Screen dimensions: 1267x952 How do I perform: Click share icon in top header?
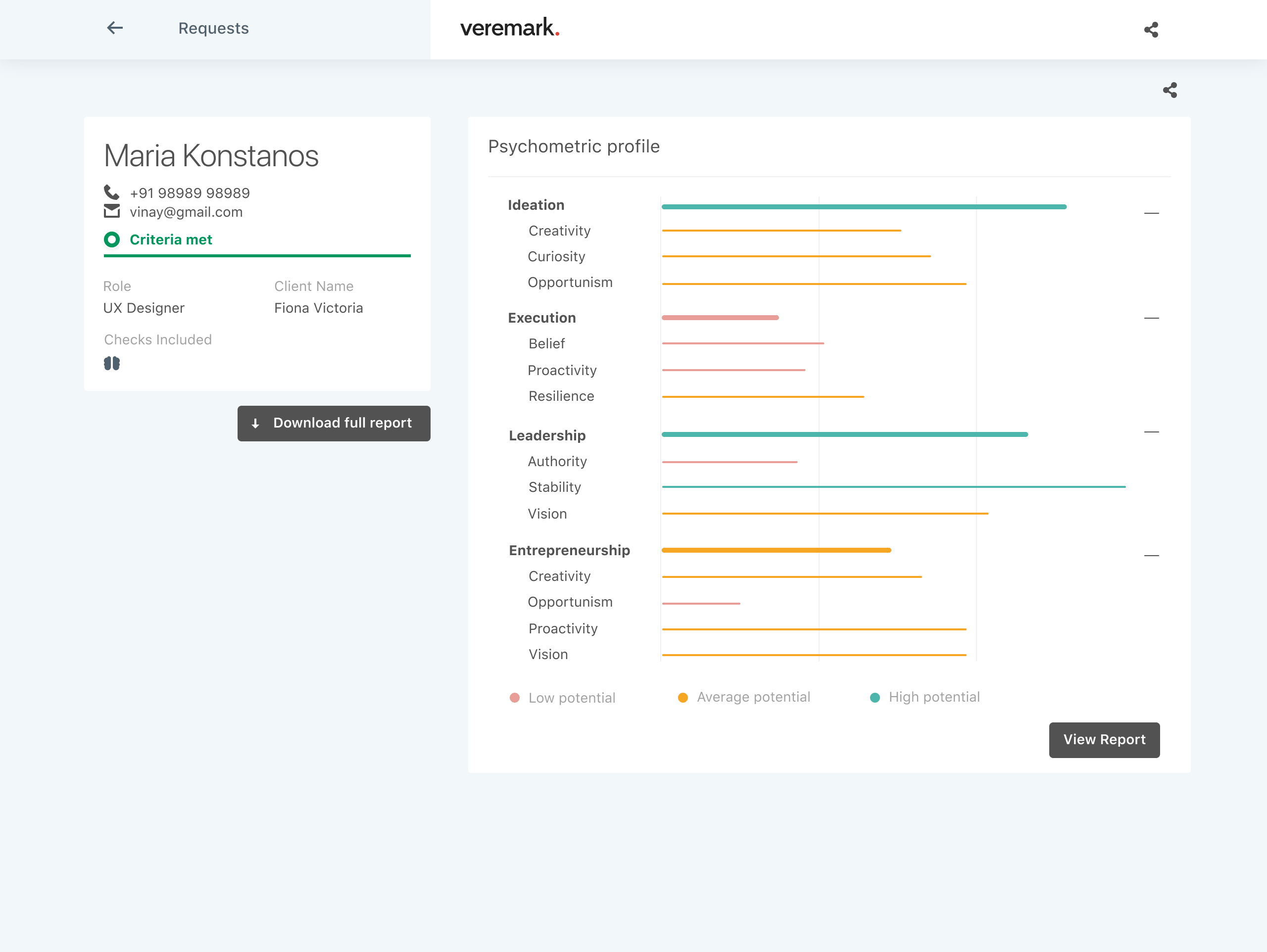pos(1151,30)
